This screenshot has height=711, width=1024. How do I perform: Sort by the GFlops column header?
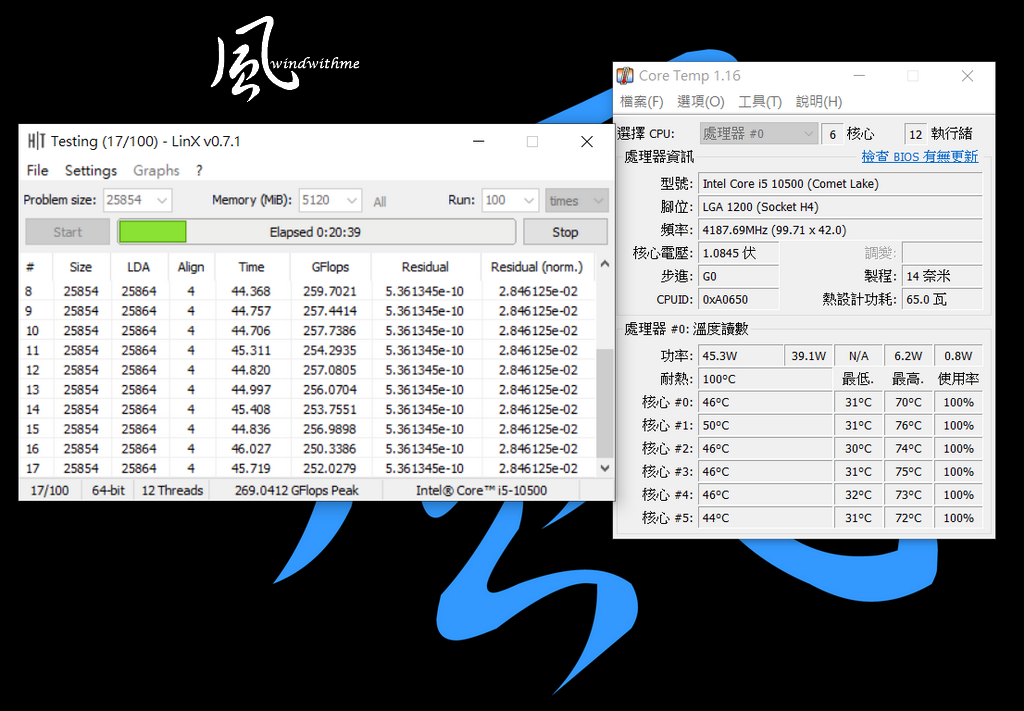pyautogui.click(x=330, y=267)
